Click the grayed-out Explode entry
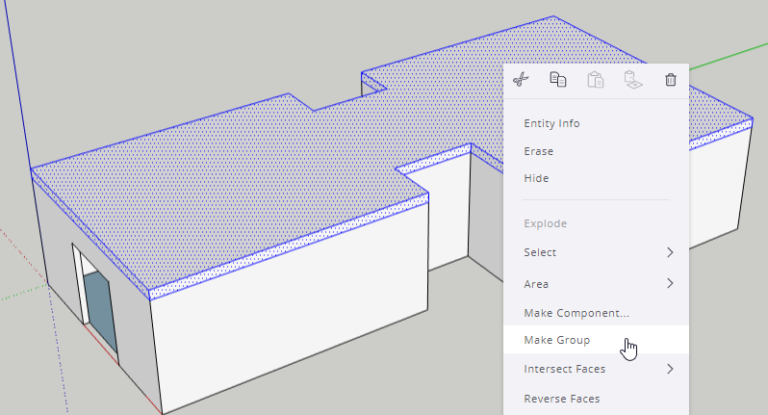The width and height of the screenshot is (768, 415). click(x=545, y=224)
